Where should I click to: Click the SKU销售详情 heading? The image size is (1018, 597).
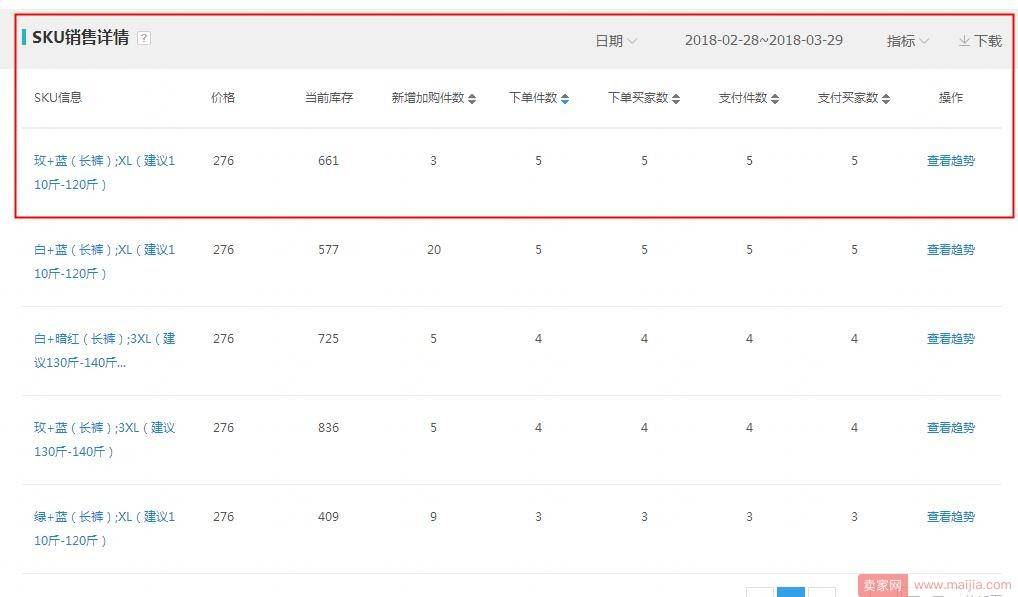click(x=81, y=38)
